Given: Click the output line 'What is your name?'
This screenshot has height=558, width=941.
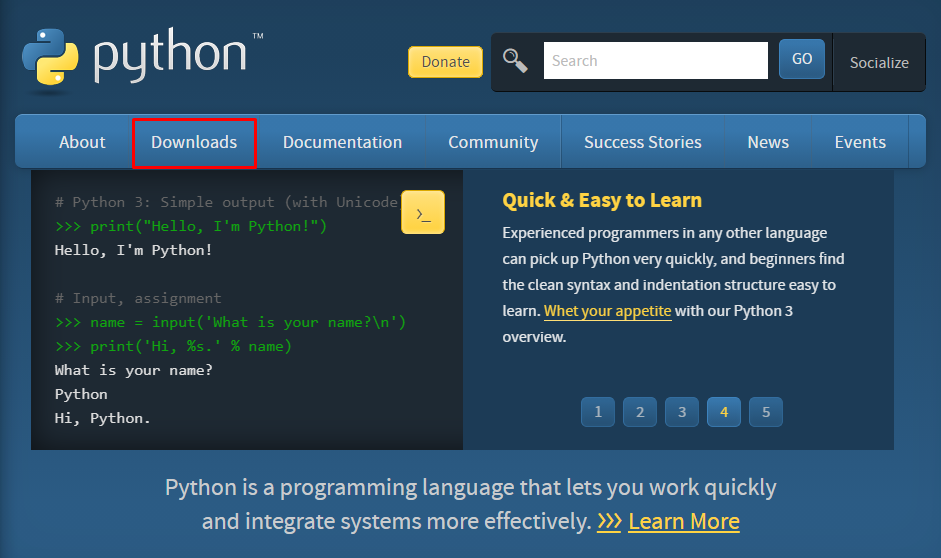Looking at the screenshot, I should point(133,370).
